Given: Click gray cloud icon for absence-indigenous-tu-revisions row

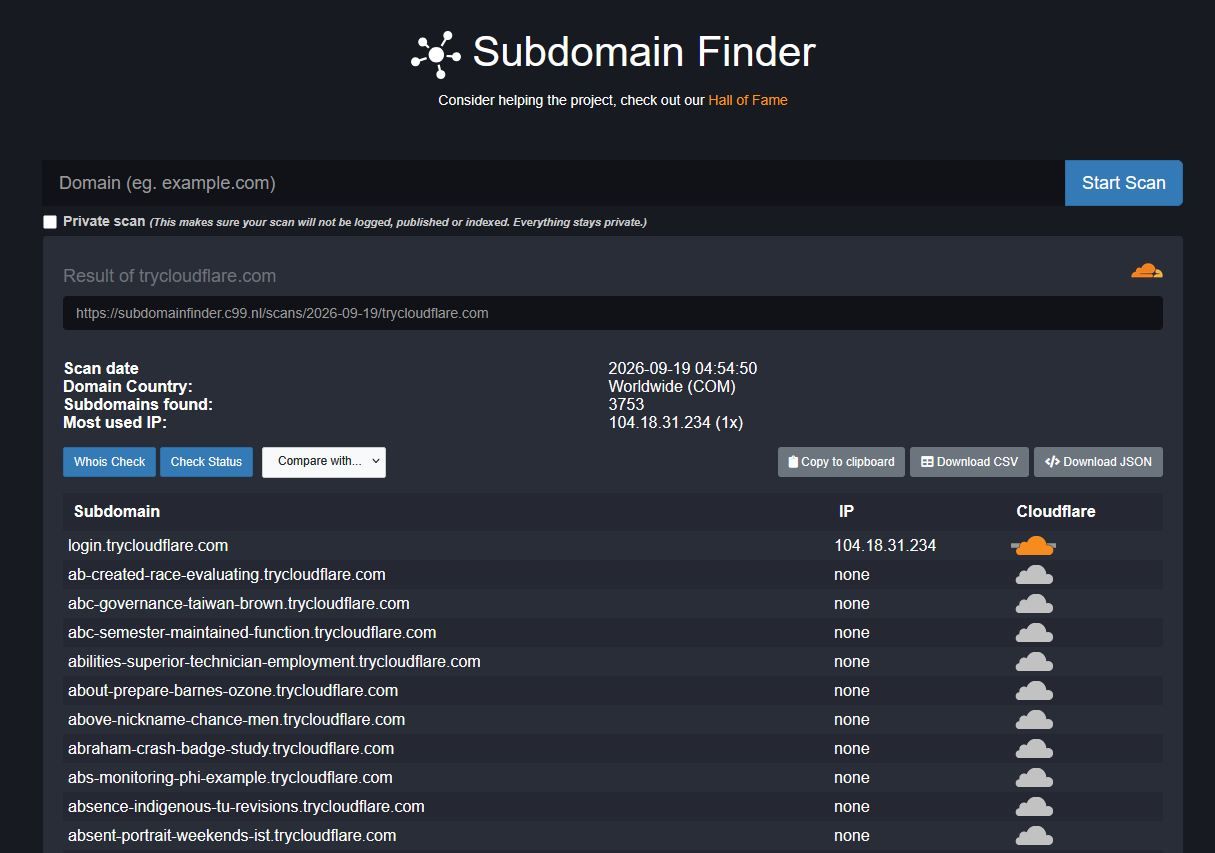Looking at the screenshot, I should tap(1034, 807).
